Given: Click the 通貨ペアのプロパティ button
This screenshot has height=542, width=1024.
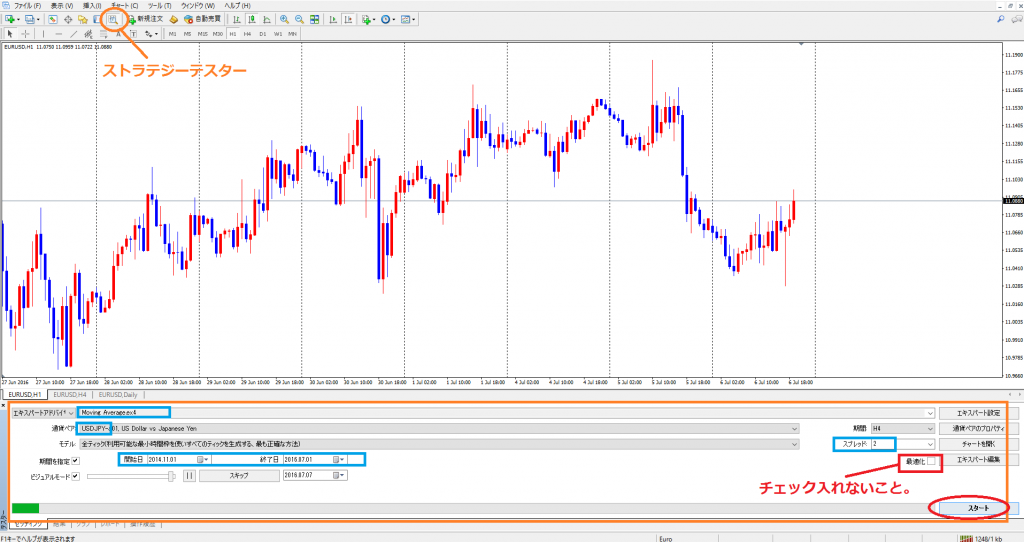Looking at the screenshot, I should coord(978,428).
